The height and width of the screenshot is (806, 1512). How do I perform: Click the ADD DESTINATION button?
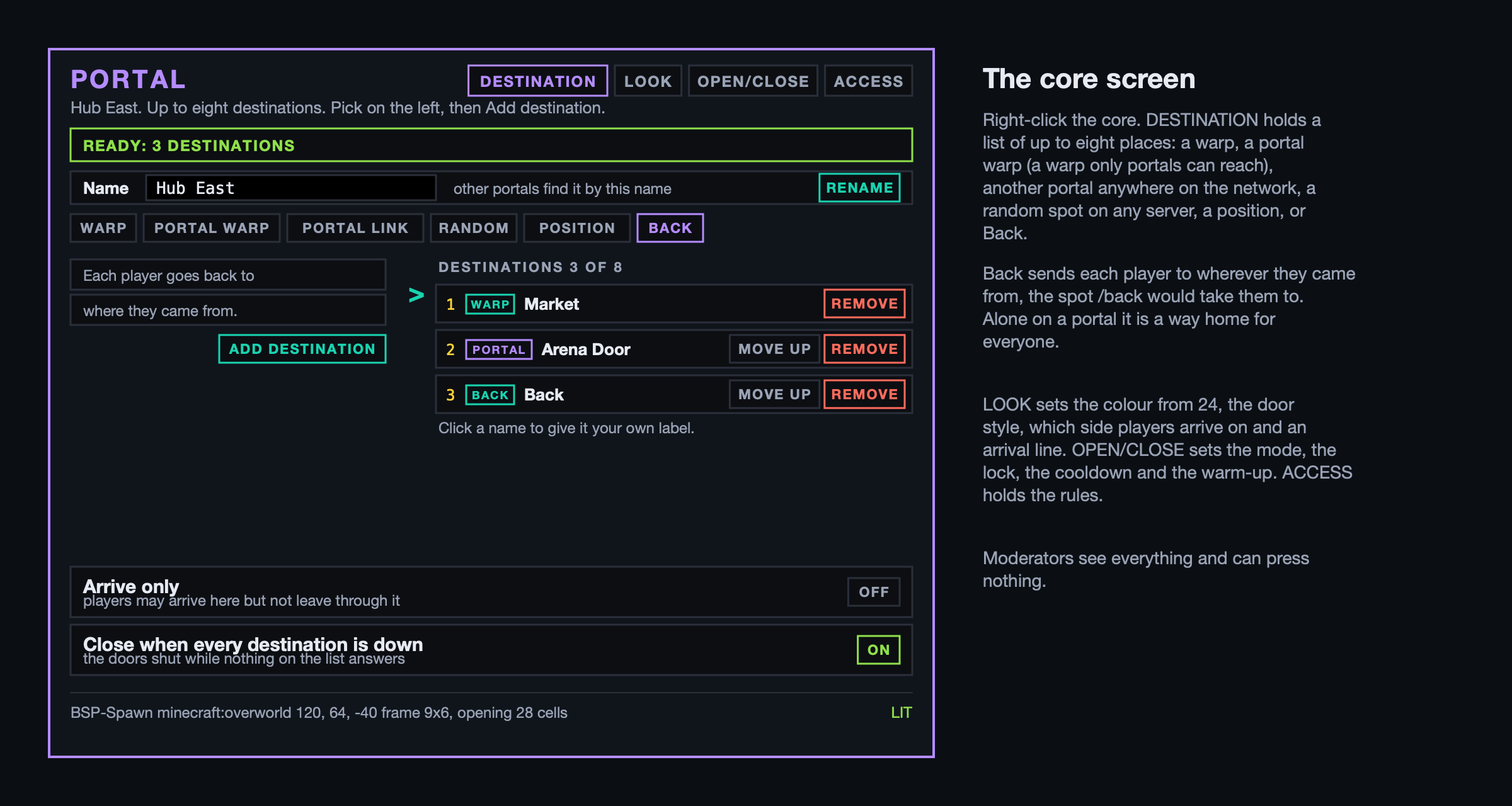click(302, 349)
